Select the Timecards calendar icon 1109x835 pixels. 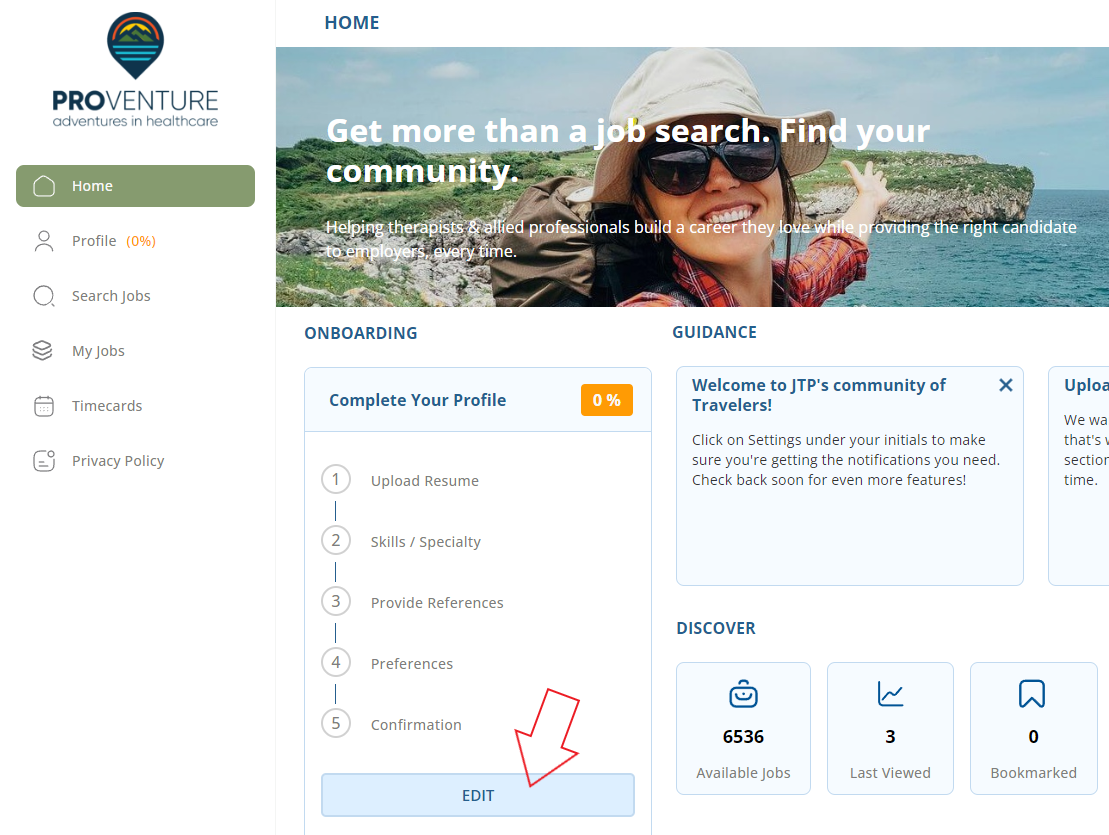pyautogui.click(x=43, y=405)
